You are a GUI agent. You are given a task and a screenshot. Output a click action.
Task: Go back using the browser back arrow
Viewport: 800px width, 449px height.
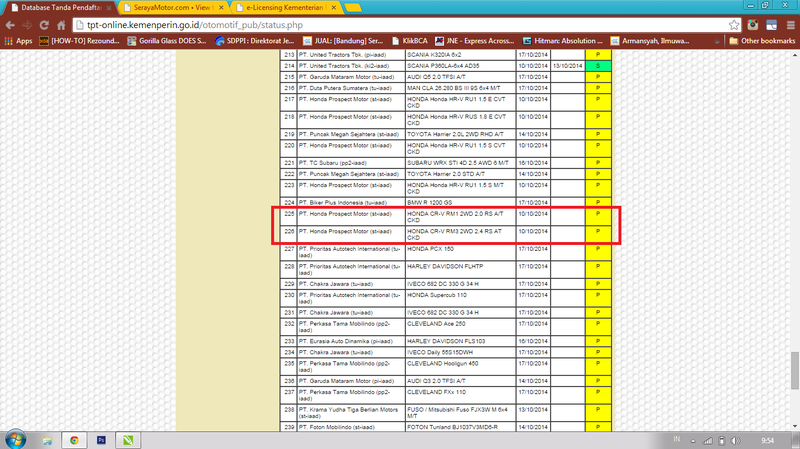pos(10,25)
